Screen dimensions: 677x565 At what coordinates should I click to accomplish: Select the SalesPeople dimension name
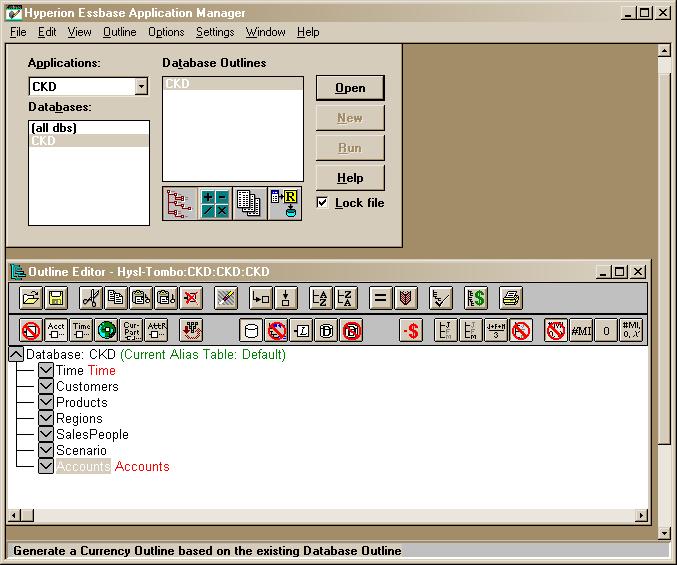(x=92, y=434)
